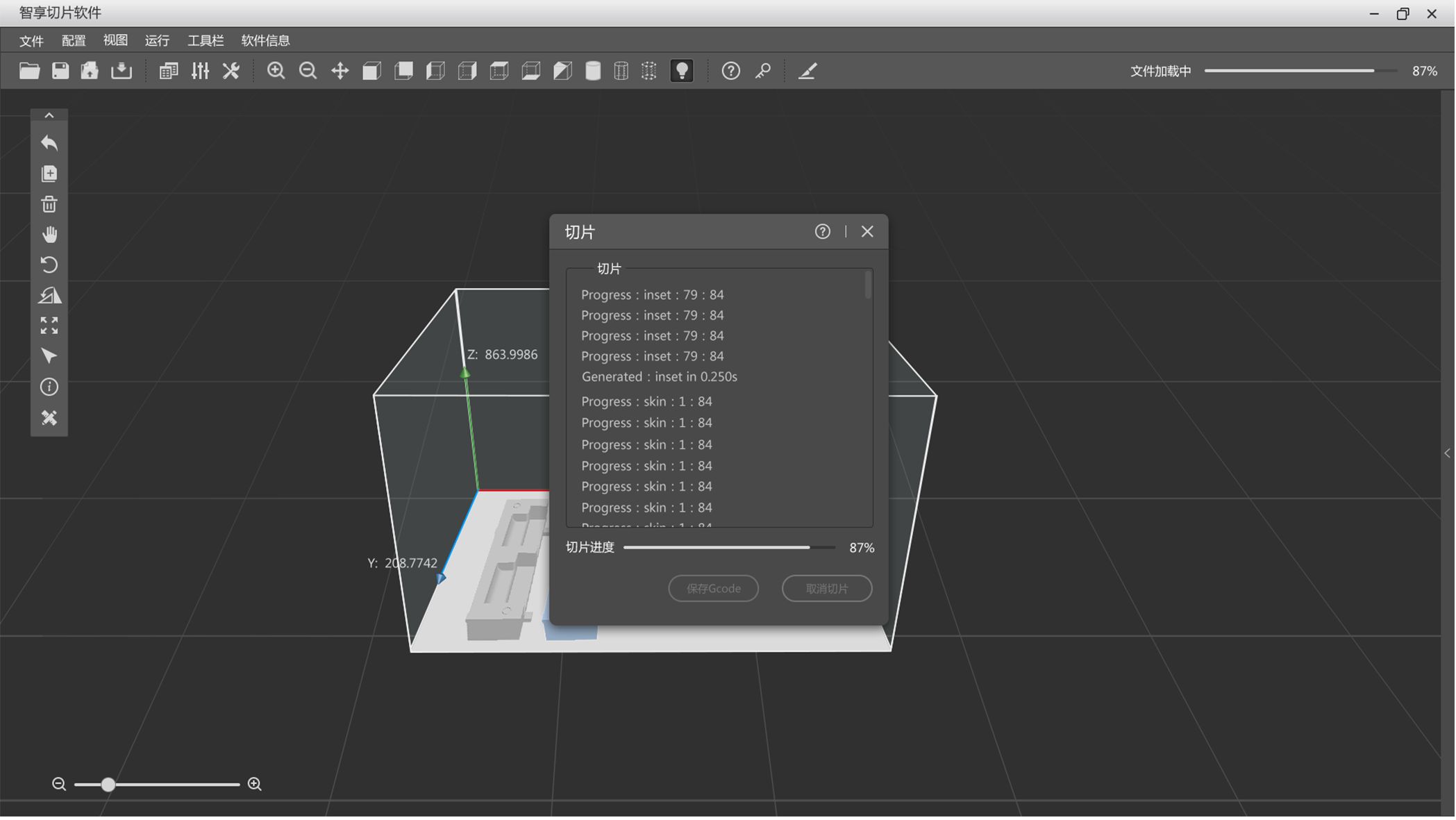Viewport: 1456px width, 820px height.
Task: Toggle the light bulb lighting icon
Action: tap(682, 71)
